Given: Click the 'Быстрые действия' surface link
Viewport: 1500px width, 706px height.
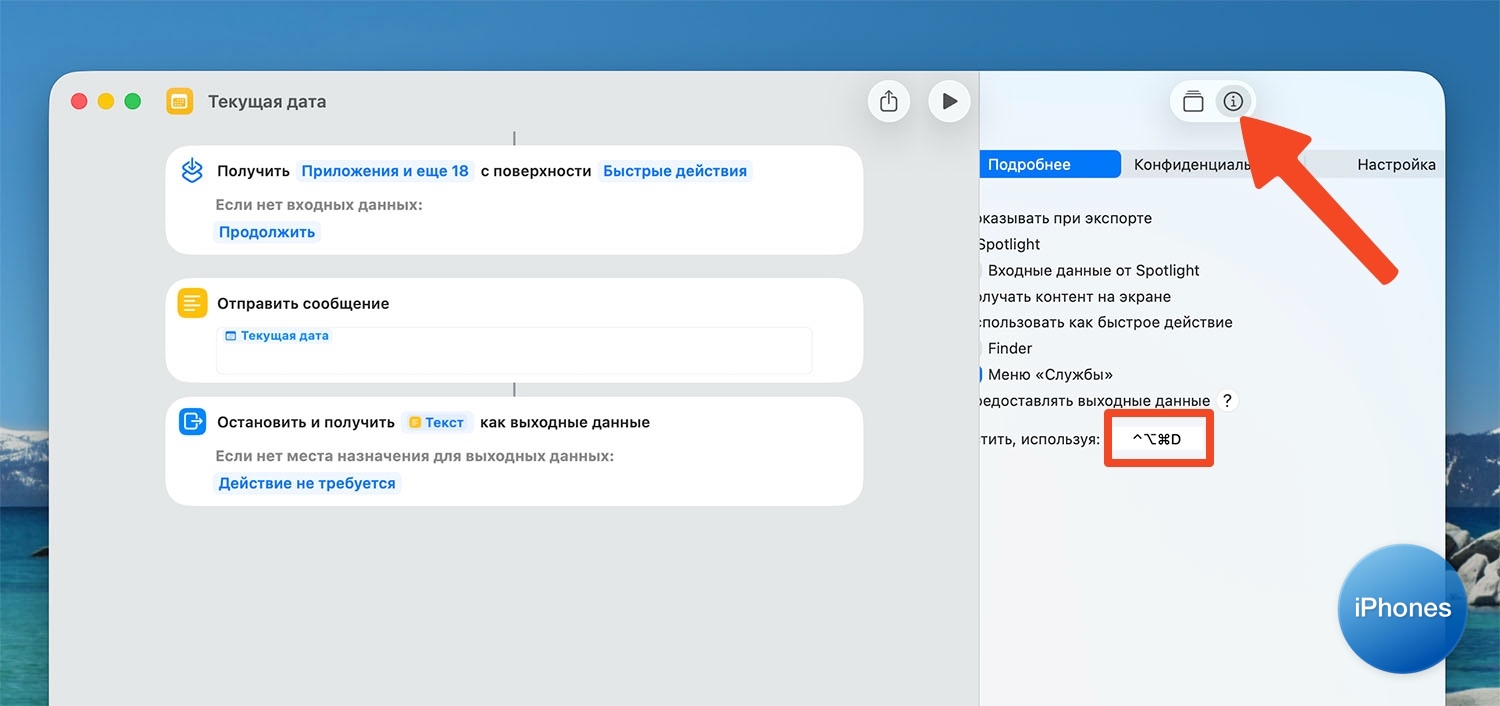Looking at the screenshot, I should [x=675, y=171].
